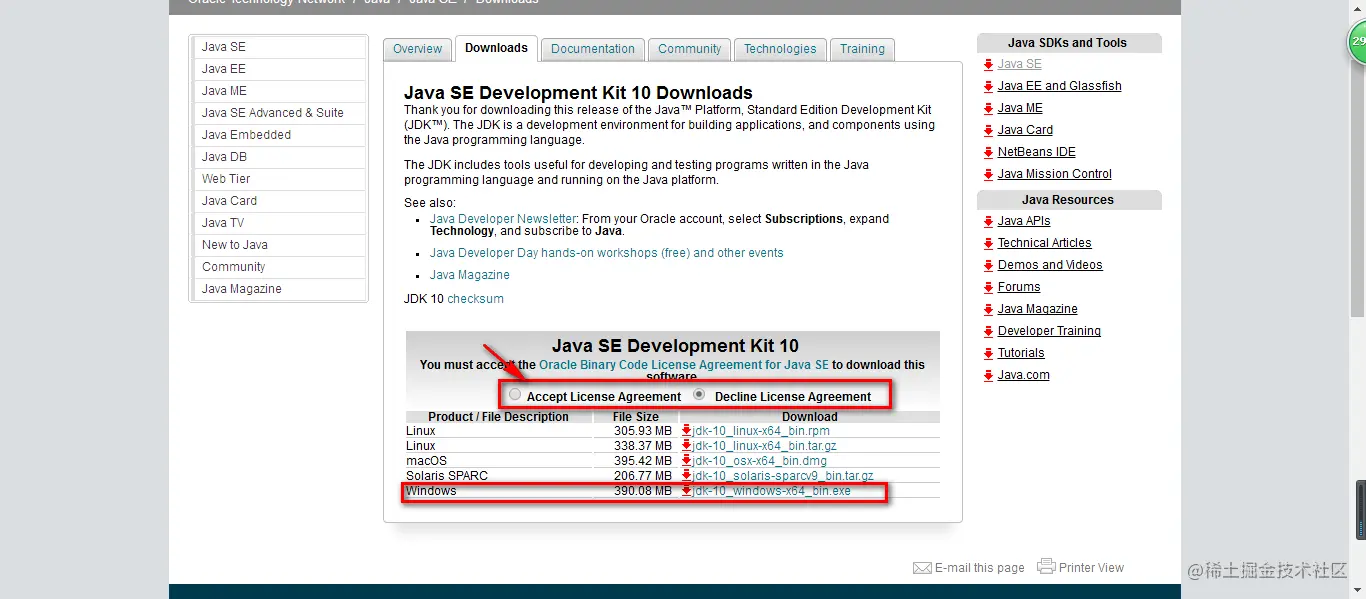Select Accept License Agreement radio button
The height and width of the screenshot is (599, 1366).
point(515,395)
